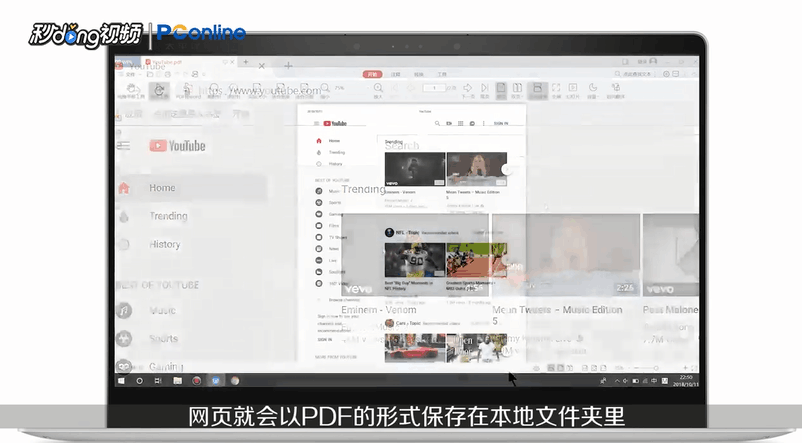The height and width of the screenshot is (443, 802).
Task: Switch to the 转换 ribbon tab
Action: [x=419, y=74]
